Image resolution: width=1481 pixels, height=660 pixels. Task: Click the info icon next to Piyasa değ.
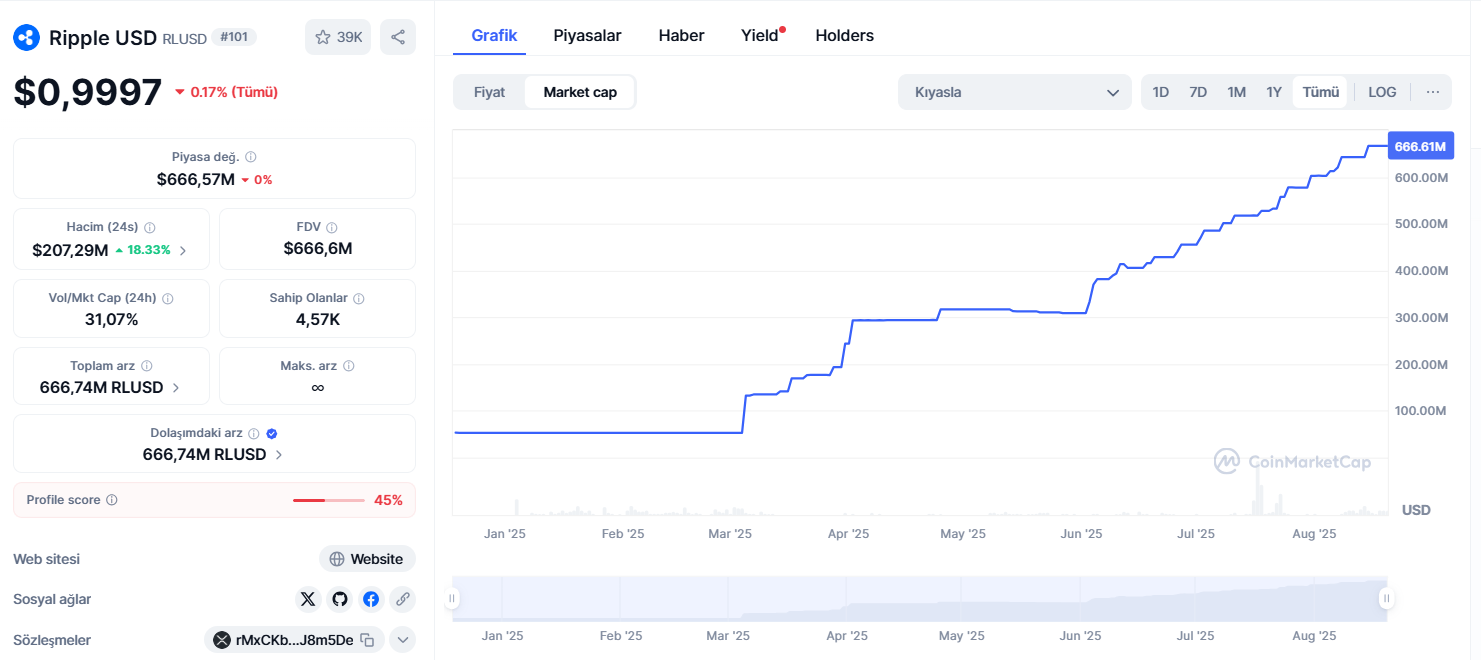click(x=251, y=157)
